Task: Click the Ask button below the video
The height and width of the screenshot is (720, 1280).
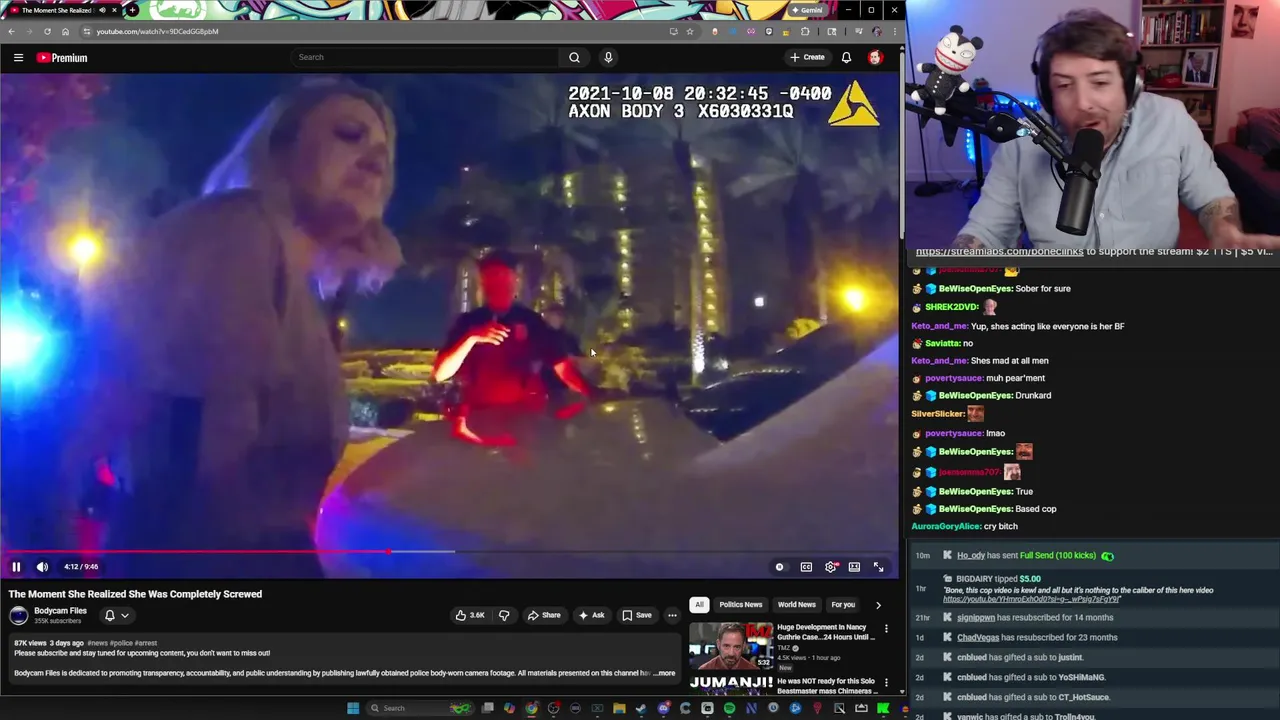Action: 591,615
